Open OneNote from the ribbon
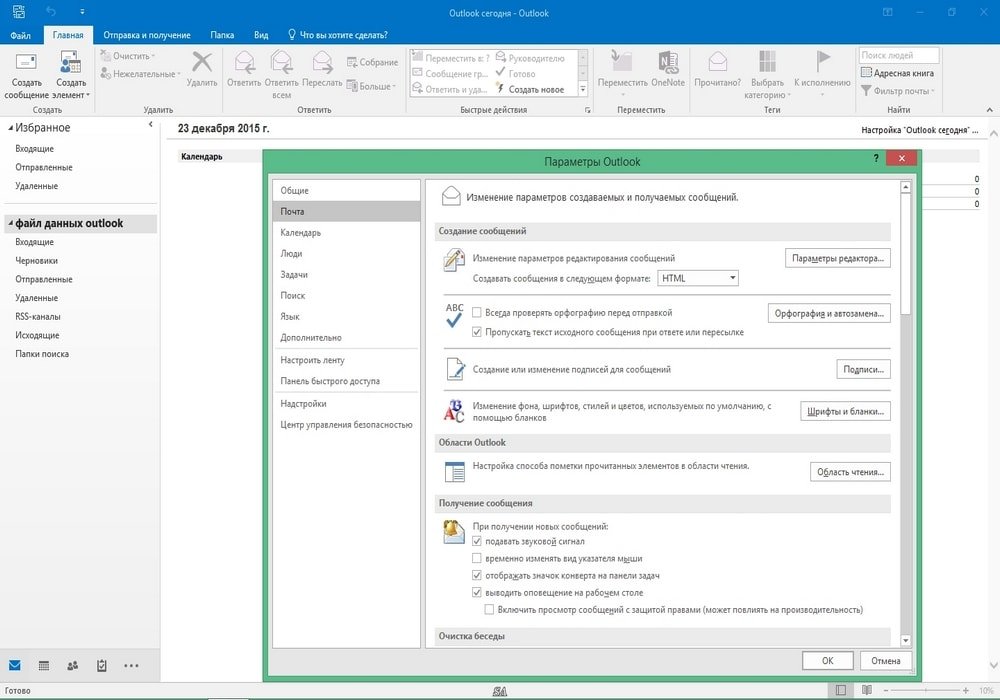Viewport: 1000px width, 700px height. tap(668, 66)
